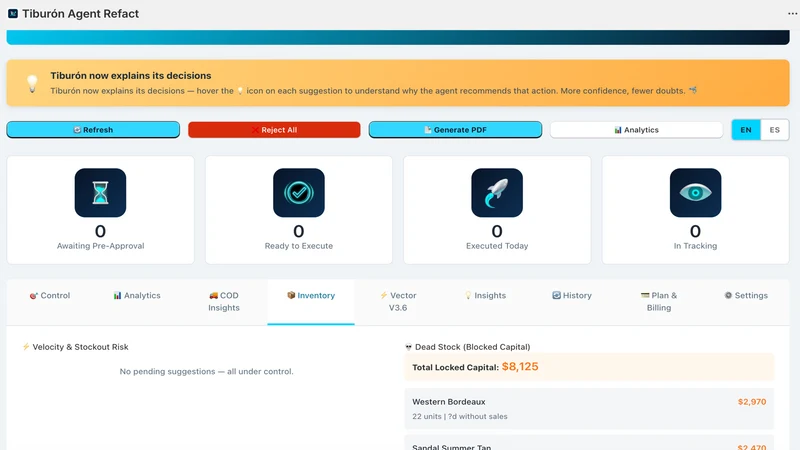Open the Control tab
800x450 pixels.
50,302
